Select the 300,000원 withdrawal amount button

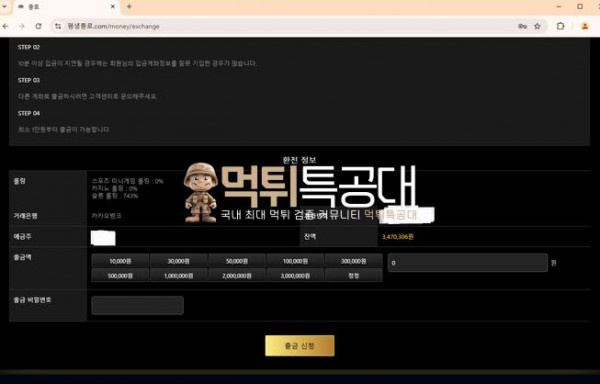click(354, 261)
